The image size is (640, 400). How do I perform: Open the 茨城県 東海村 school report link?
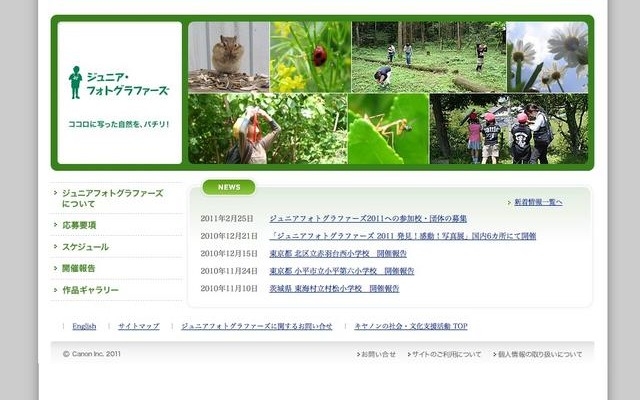pos(334,289)
